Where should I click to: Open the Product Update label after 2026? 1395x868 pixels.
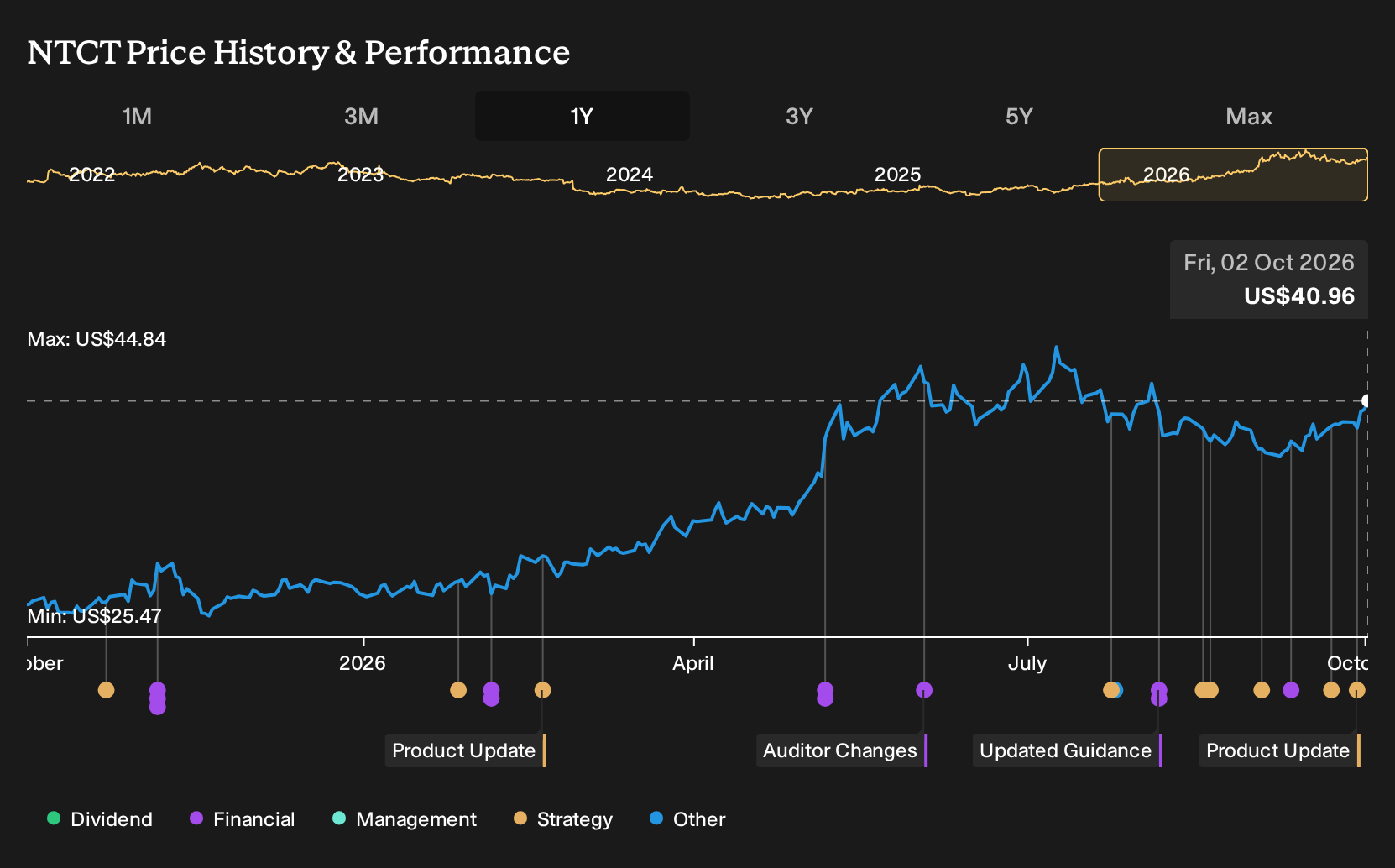(466, 750)
